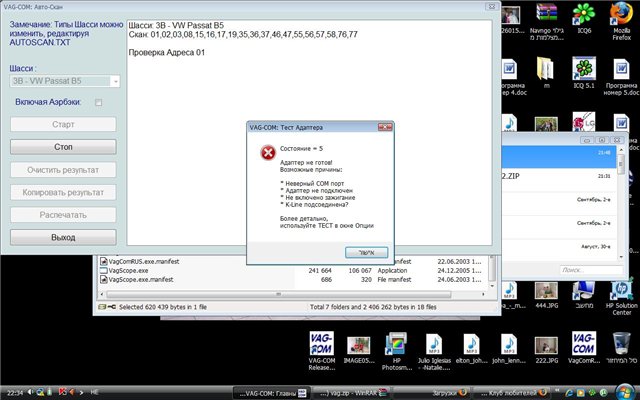The image size is (640, 400).
Task: Open the 222.JPG desktop image
Action: point(547,350)
